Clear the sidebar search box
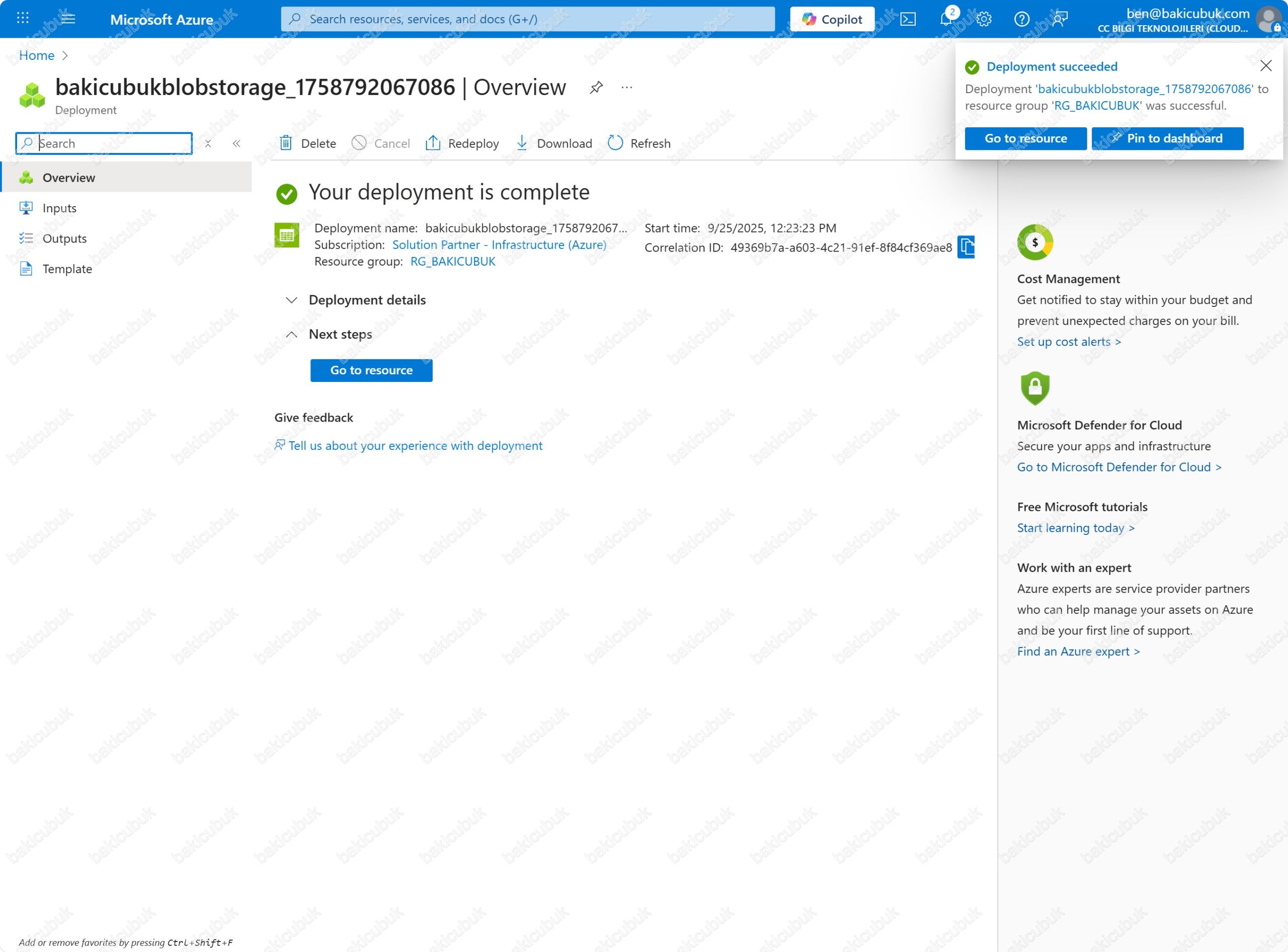The image size is (1288, 952). coord(208,143)
